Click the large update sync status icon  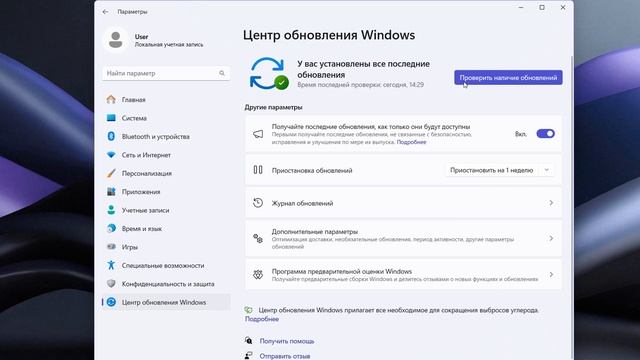coord(269,73)
